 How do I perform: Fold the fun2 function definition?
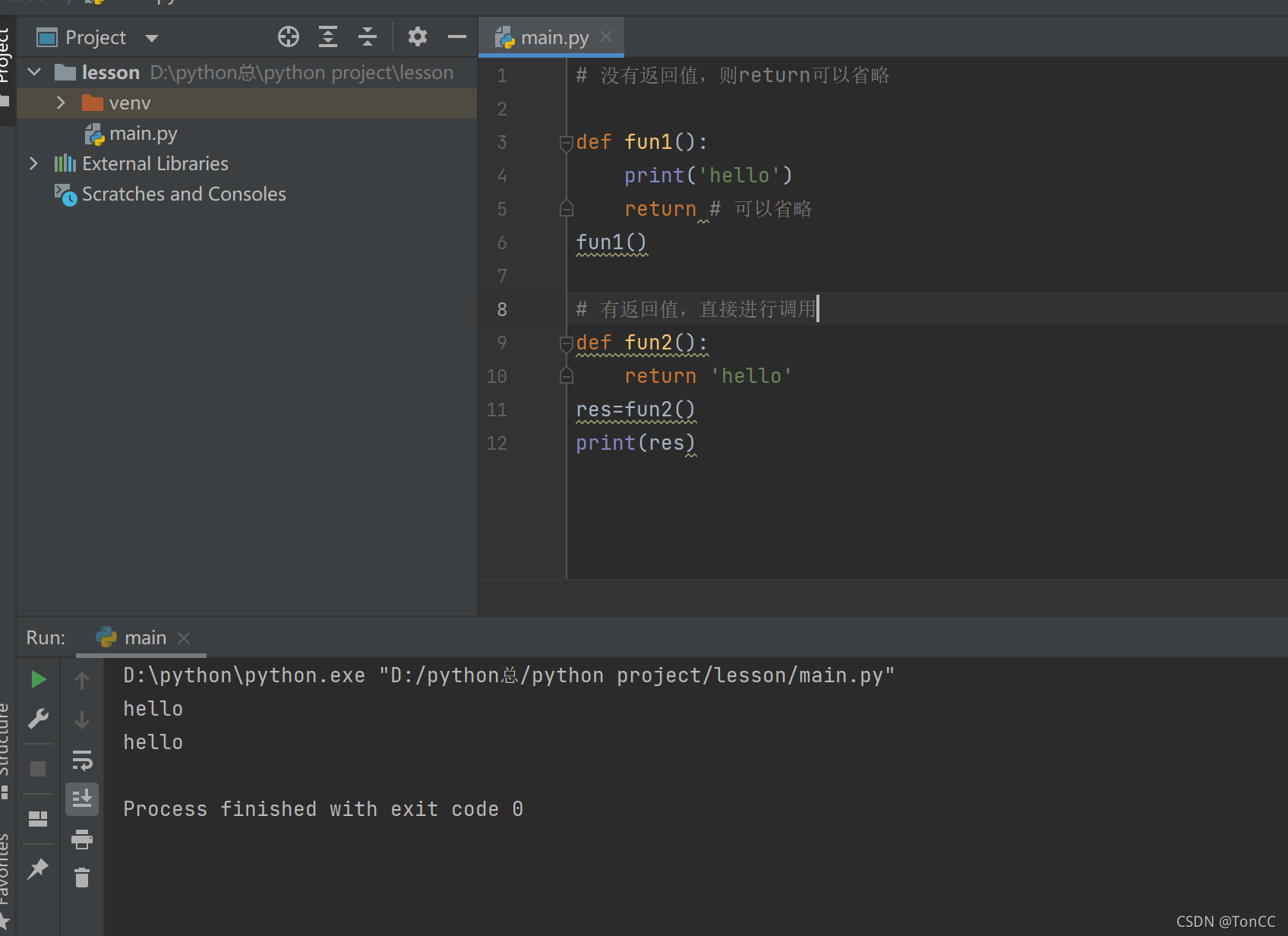pyautogui.click(x=566, y=343)
